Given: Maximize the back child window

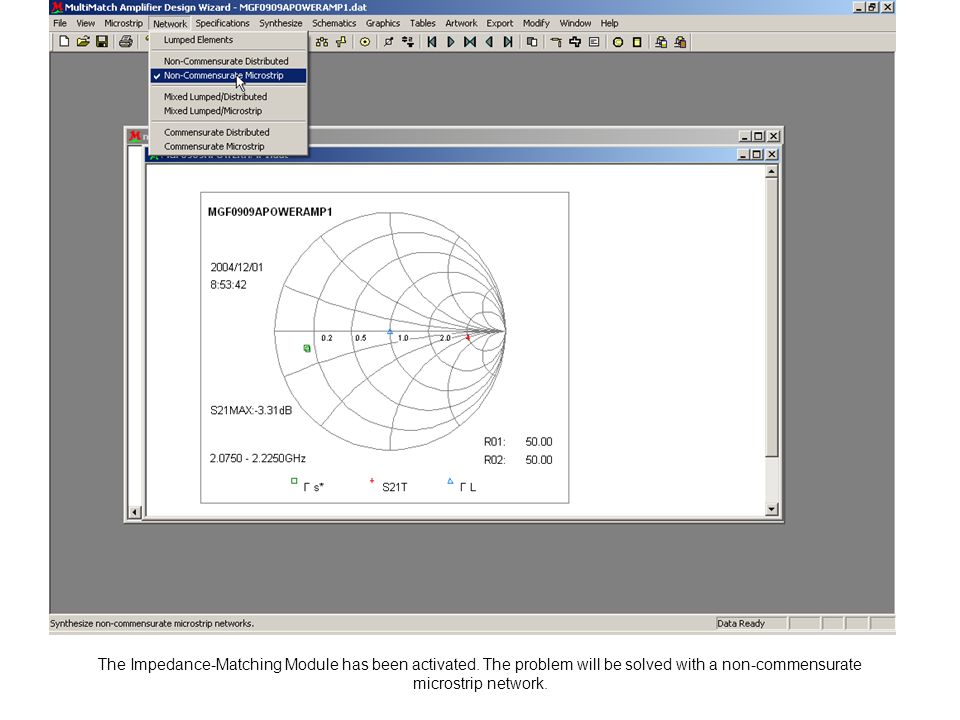Looking at the screenshot, I should pos(759,136).
